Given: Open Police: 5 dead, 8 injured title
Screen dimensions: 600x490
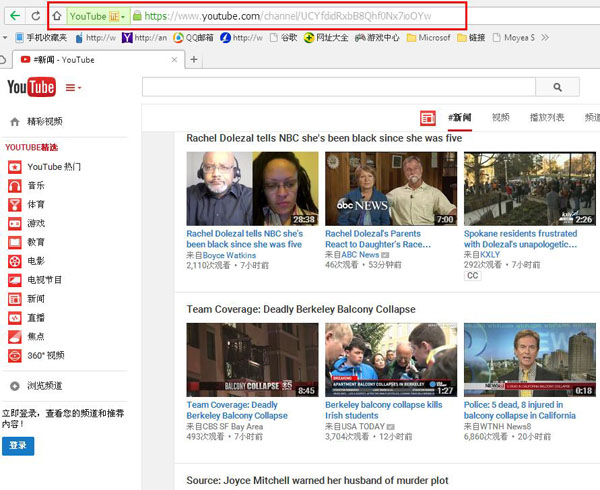Looking at the screenshot, I should tap(520, 410).
